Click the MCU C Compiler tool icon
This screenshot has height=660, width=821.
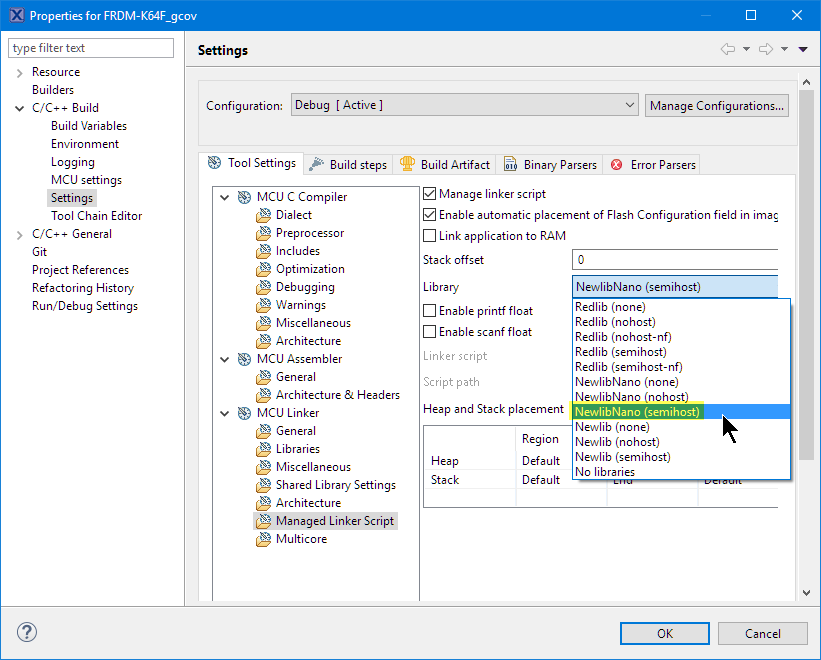(244, 197)
